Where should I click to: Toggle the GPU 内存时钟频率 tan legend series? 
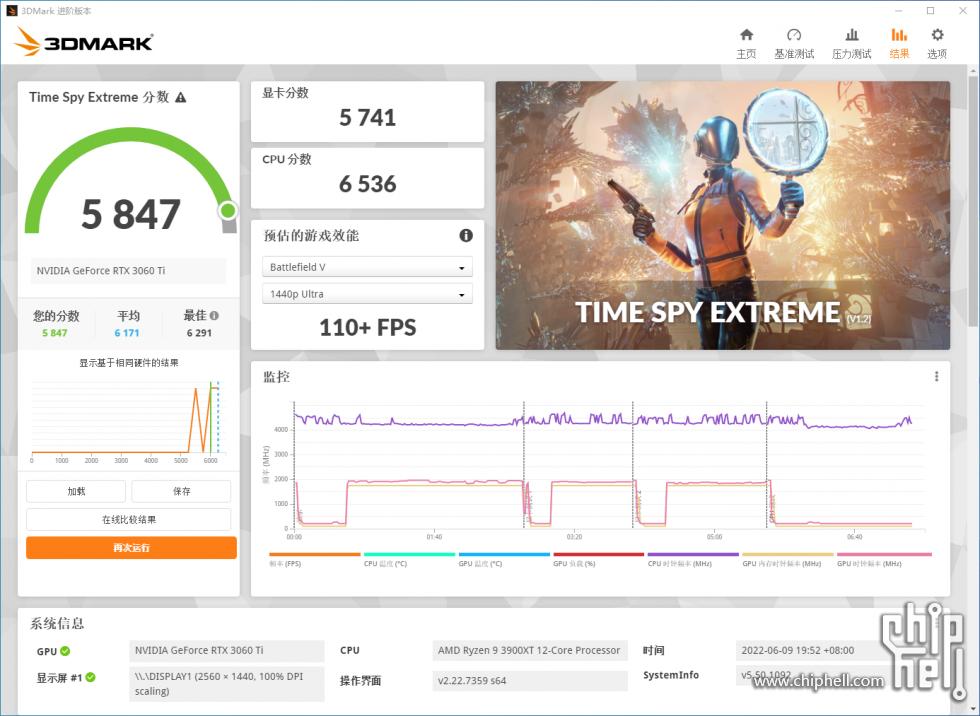point(788,559)
